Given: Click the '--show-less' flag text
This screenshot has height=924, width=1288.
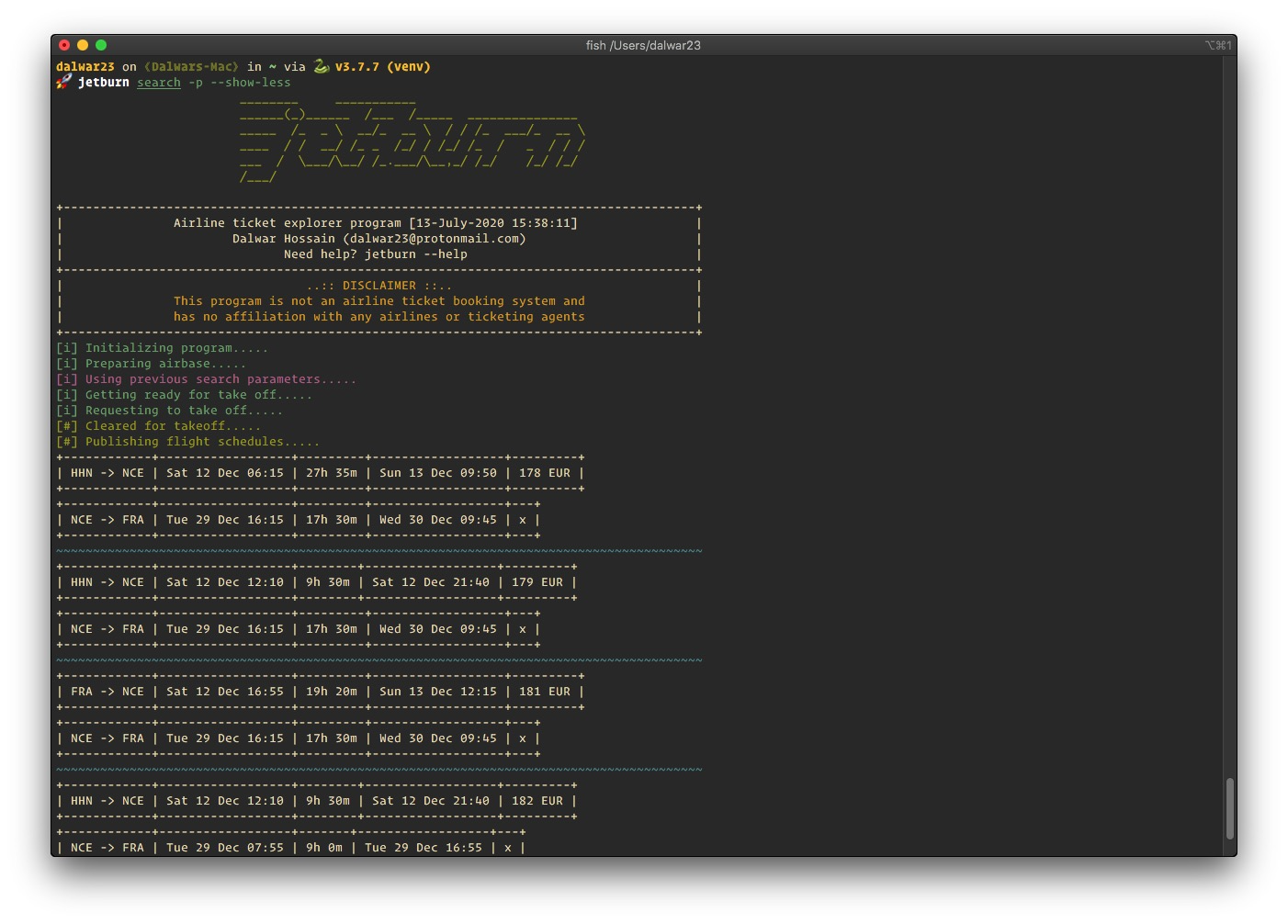Looking at the screenshot, I should (x=251, y=83).
